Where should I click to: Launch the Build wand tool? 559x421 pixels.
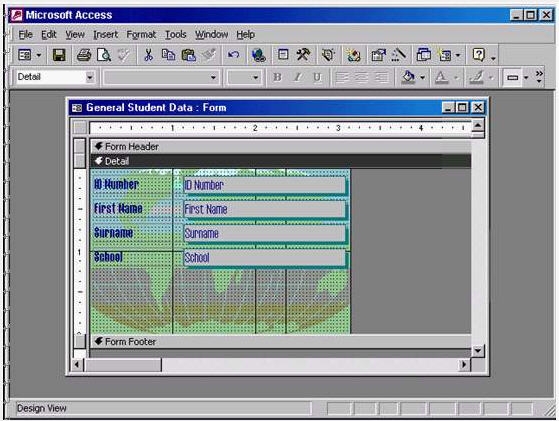click(x=399, y=55)
